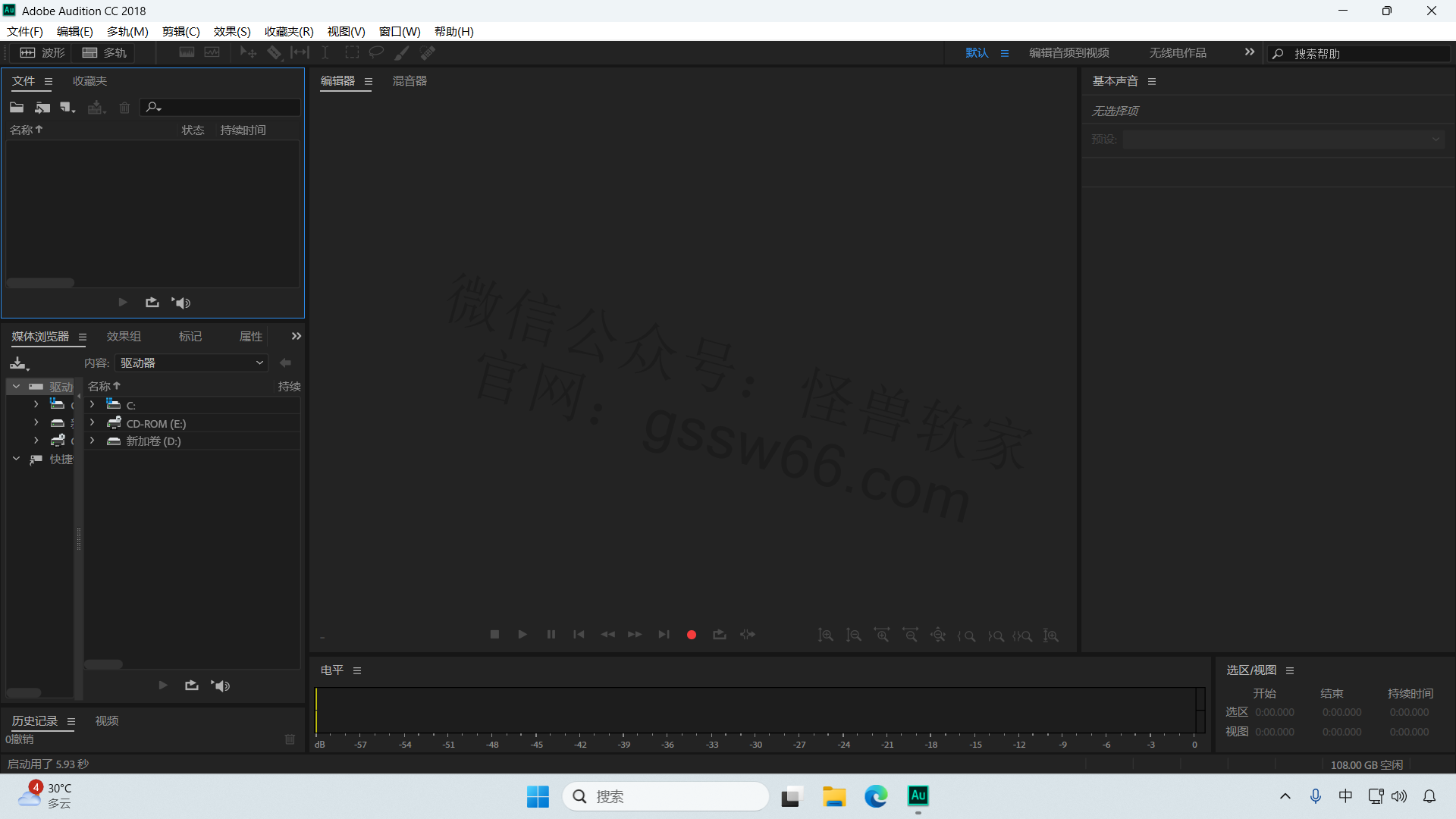
Task: Click the red Record button
Action: pos(692,635)
